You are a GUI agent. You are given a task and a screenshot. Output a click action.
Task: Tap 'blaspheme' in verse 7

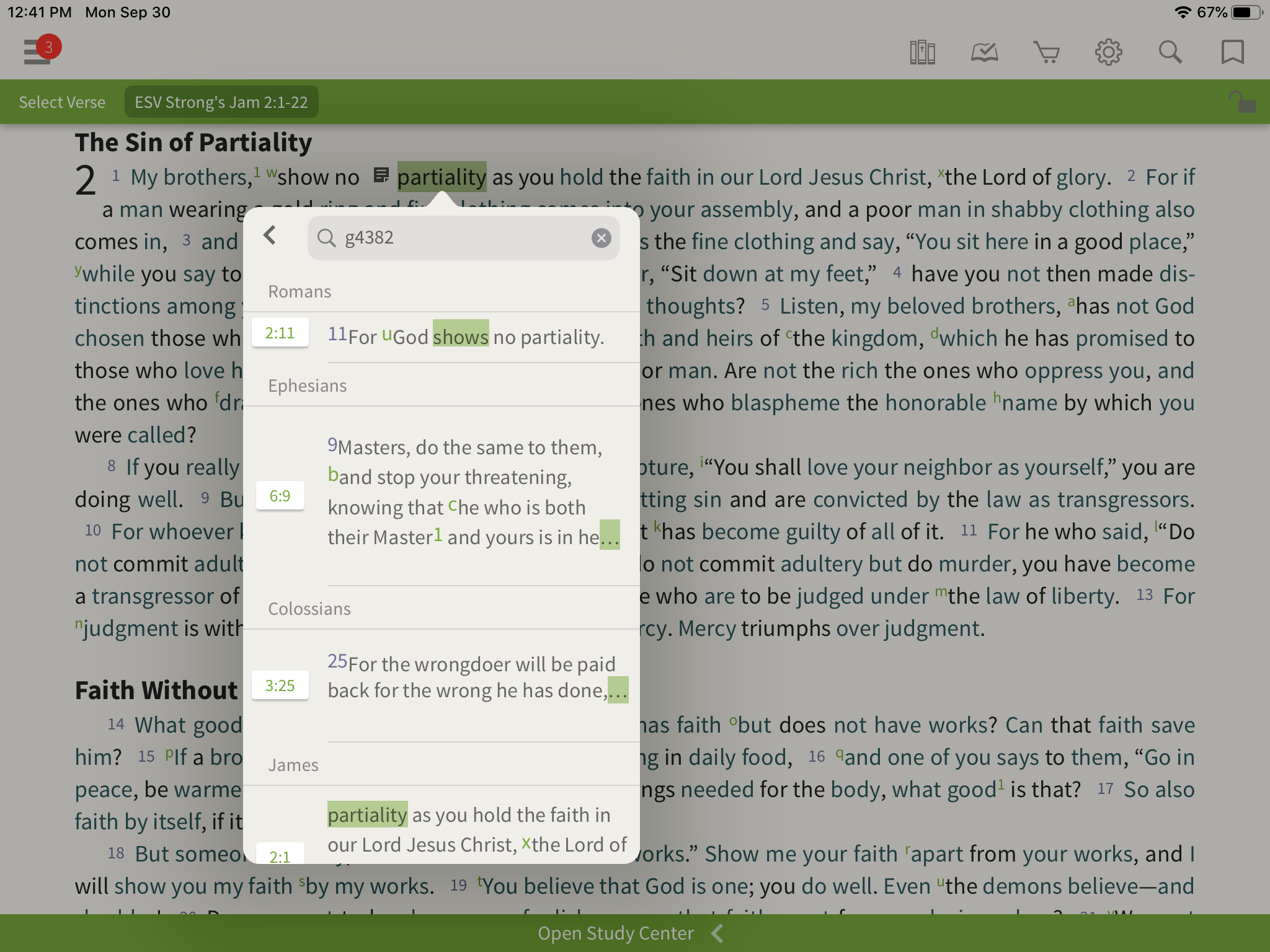[x=785, y=403]
